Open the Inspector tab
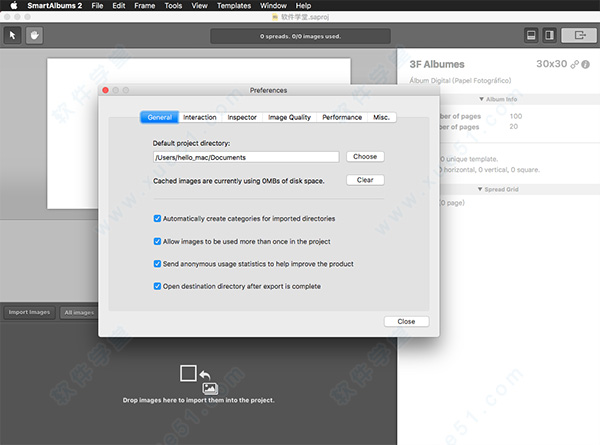Screen dimensions: 600x445 tap(242, 117)
